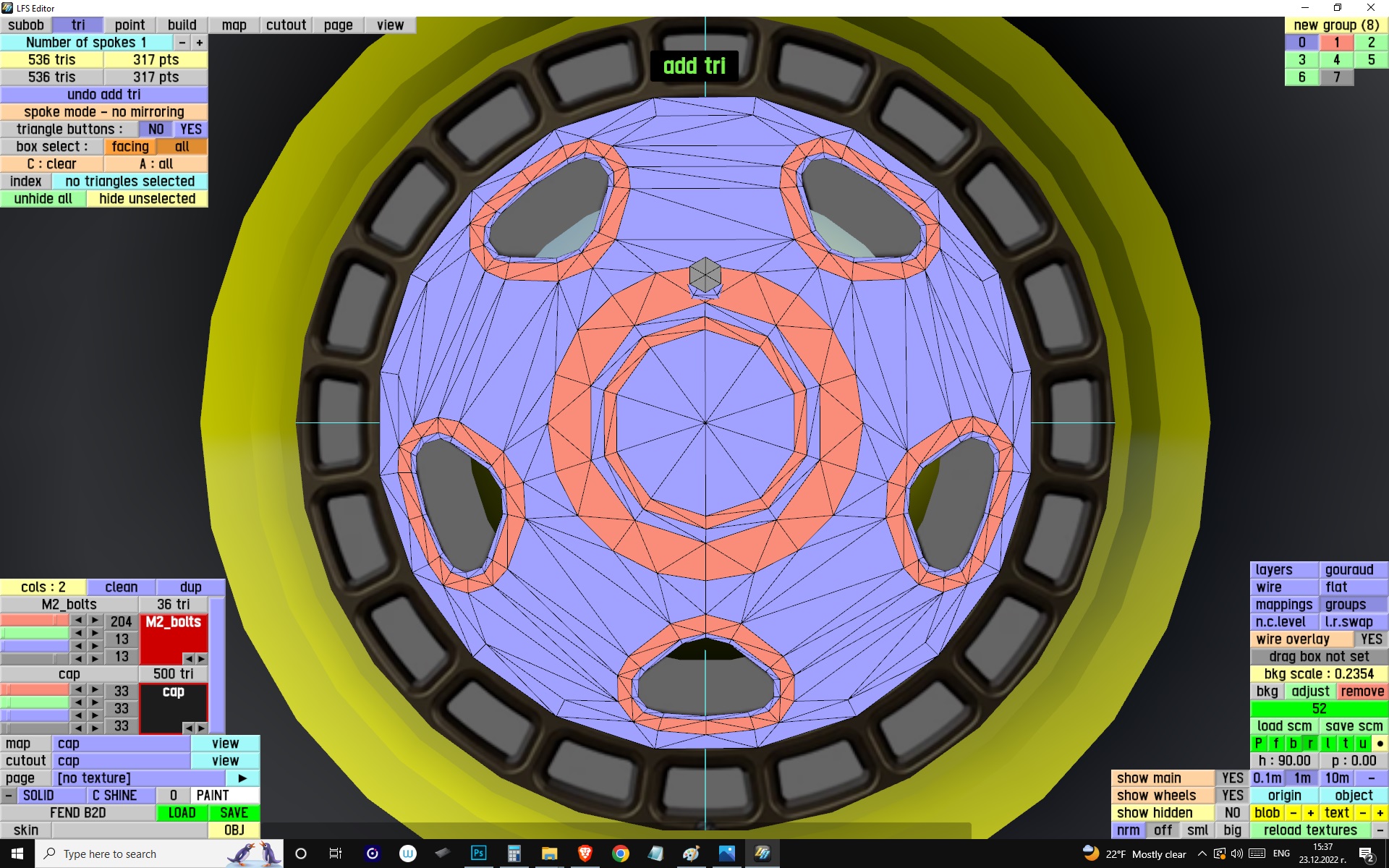
Task: Set triangle buttons to YES
Action: [x=191, y=129]
